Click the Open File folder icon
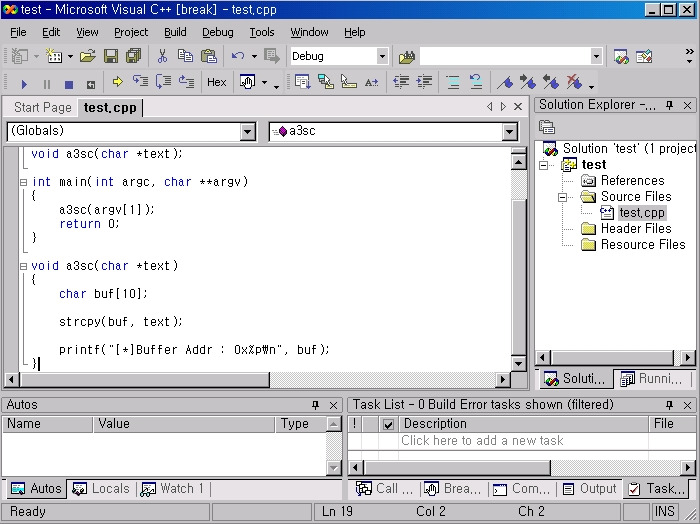This screenshot has width=700, height=524. pos(88,56)
